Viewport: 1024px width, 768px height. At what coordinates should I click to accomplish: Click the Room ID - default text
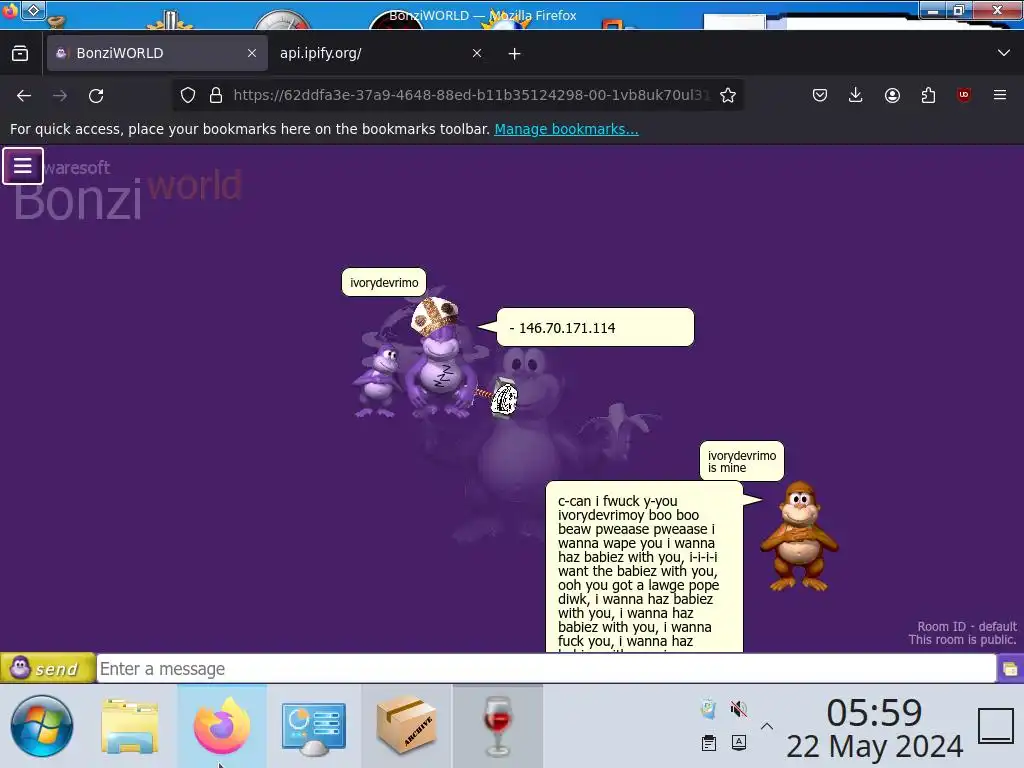[967, 626]
